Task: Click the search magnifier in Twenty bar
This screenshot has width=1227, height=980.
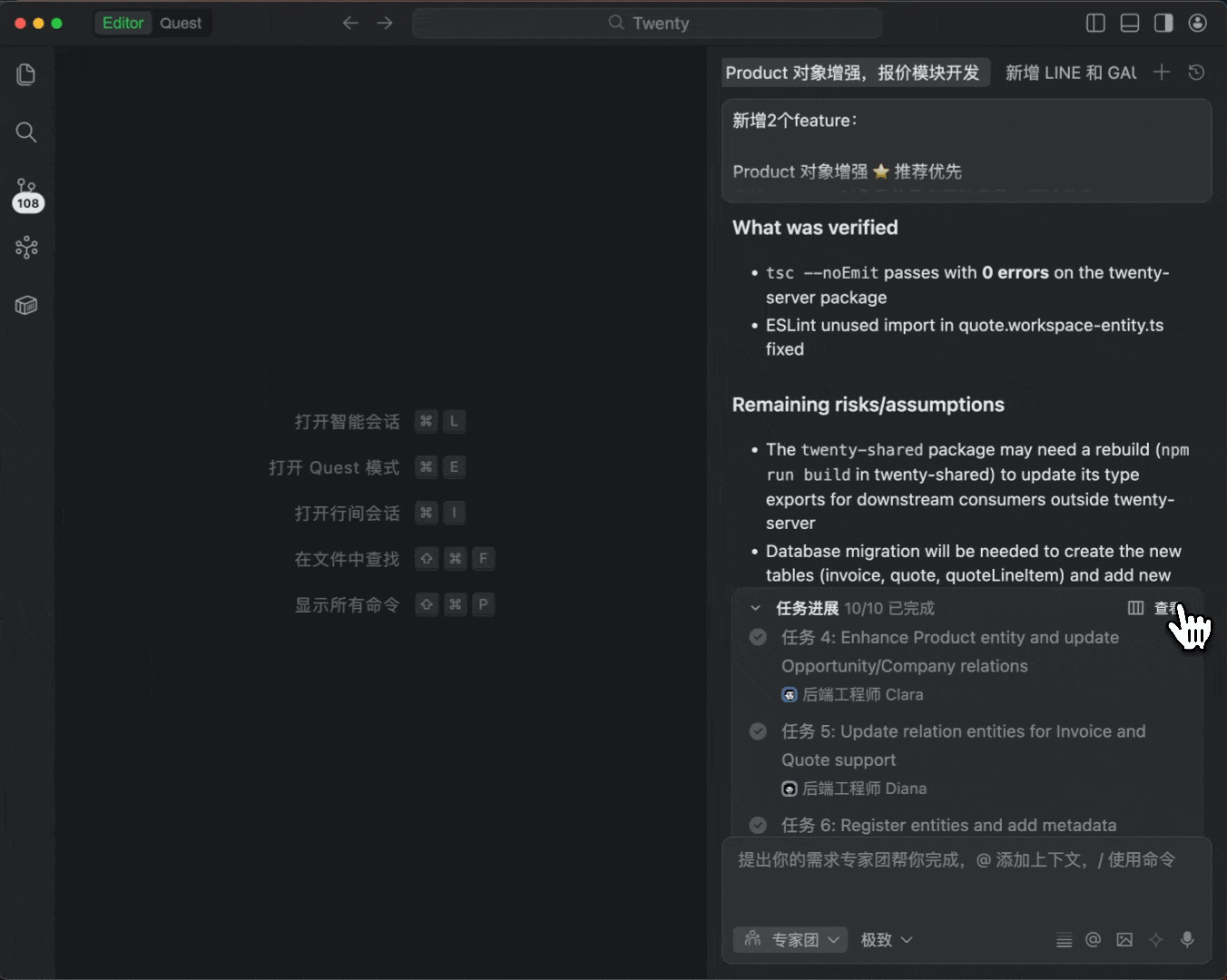Action: (616, 23)
